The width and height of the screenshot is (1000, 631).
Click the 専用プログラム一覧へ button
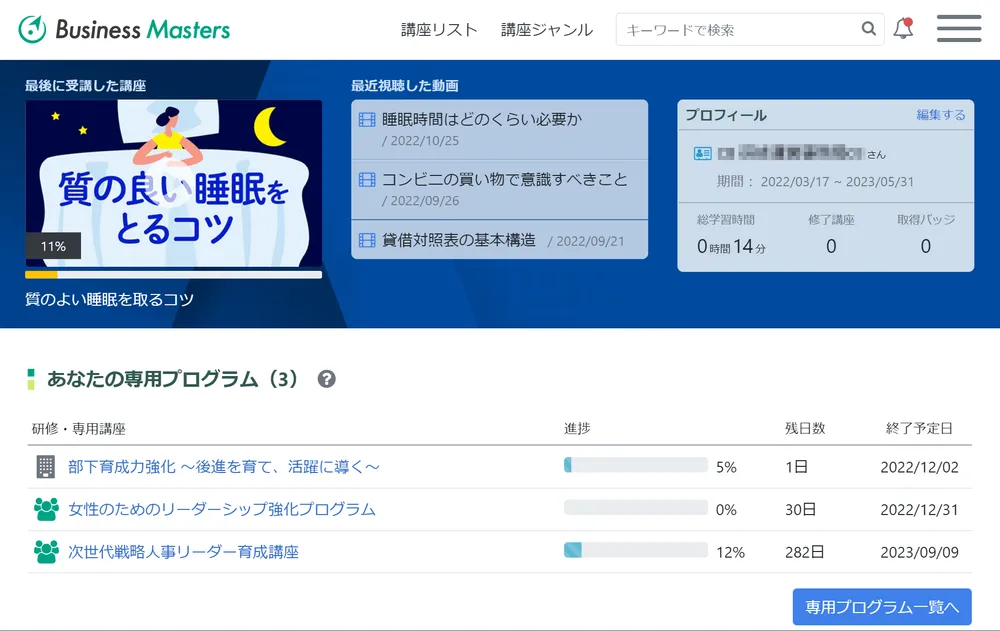click(882, 607)
